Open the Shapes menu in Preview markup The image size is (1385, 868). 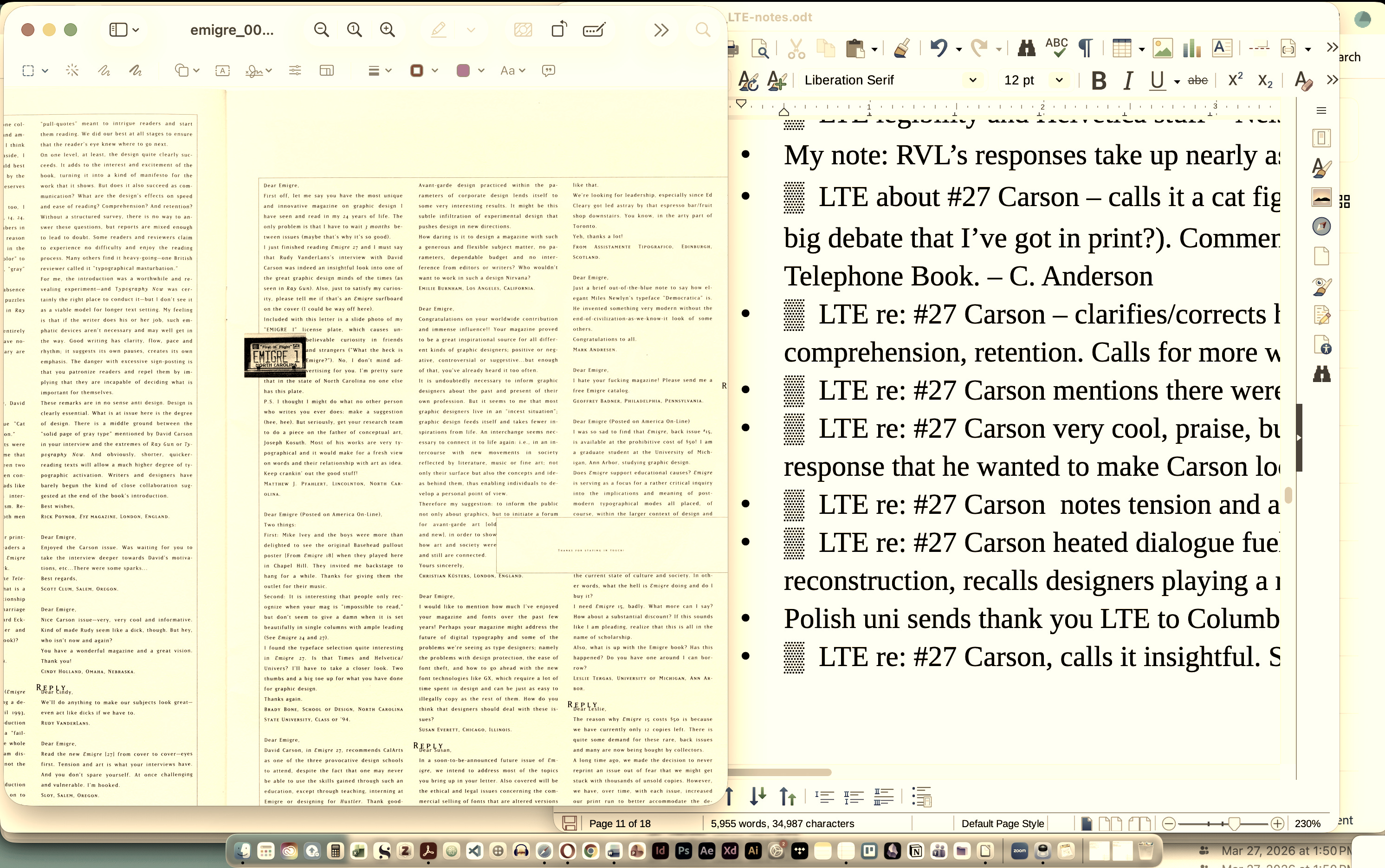click(187, 71)
